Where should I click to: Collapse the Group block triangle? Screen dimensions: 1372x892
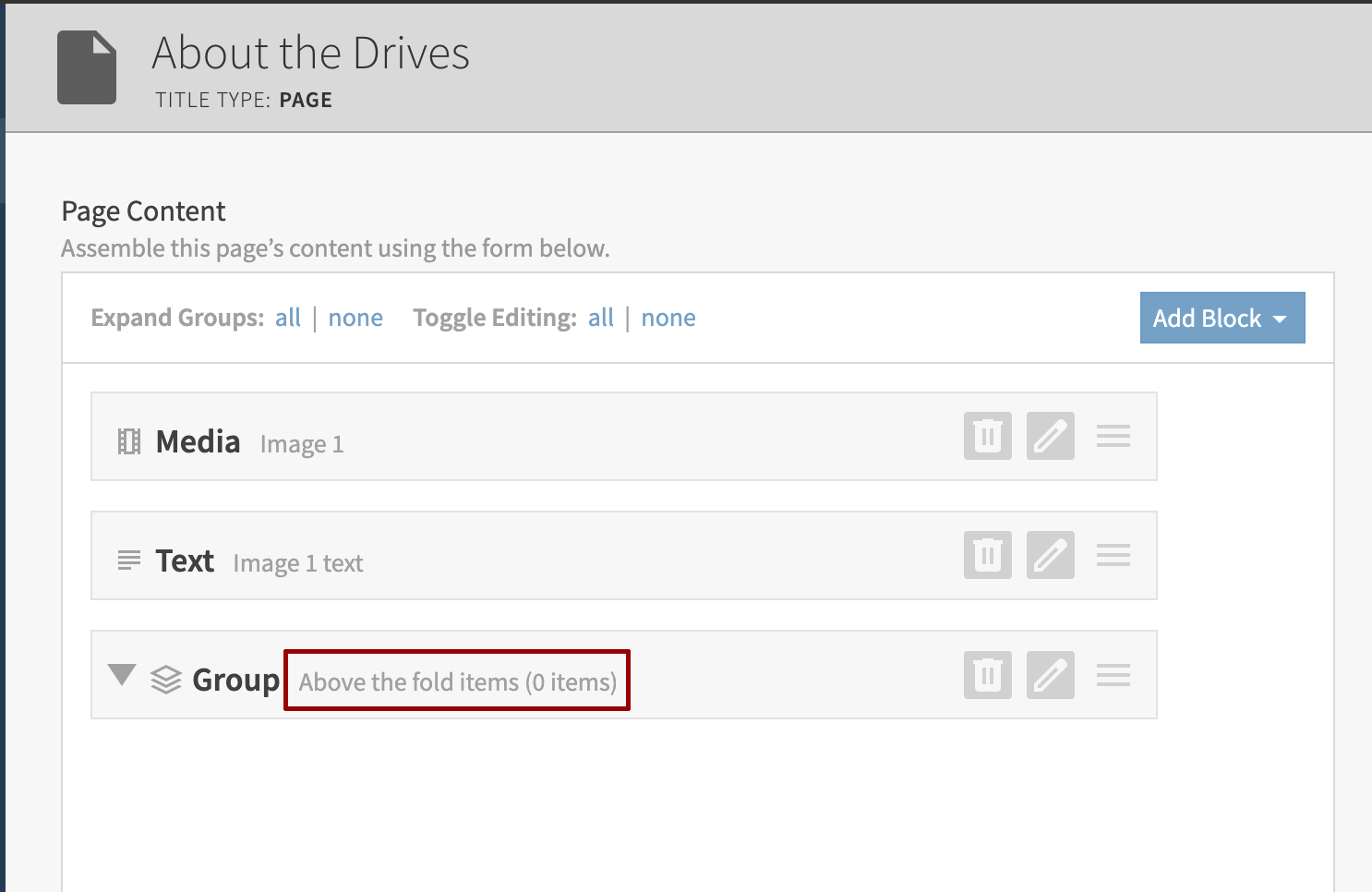point(122,675)
